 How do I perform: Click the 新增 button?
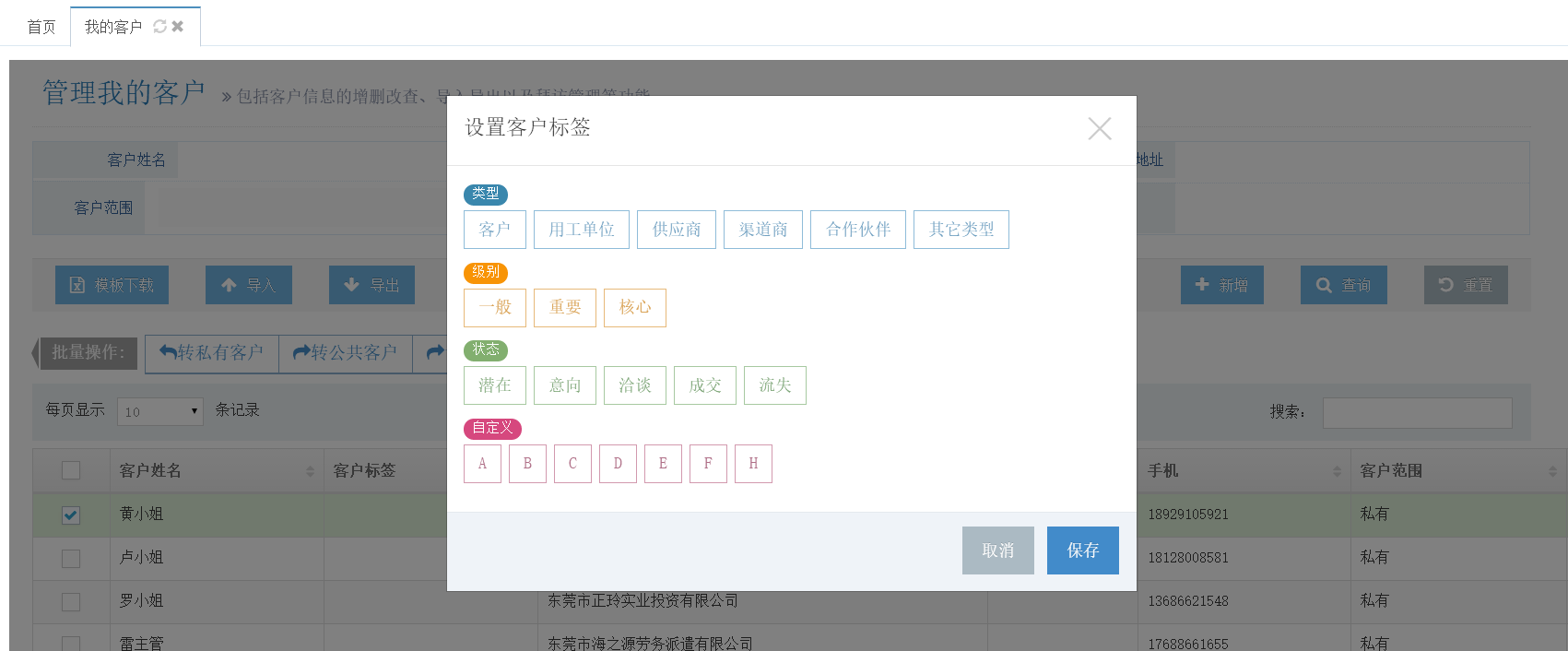coord(1222,285)
